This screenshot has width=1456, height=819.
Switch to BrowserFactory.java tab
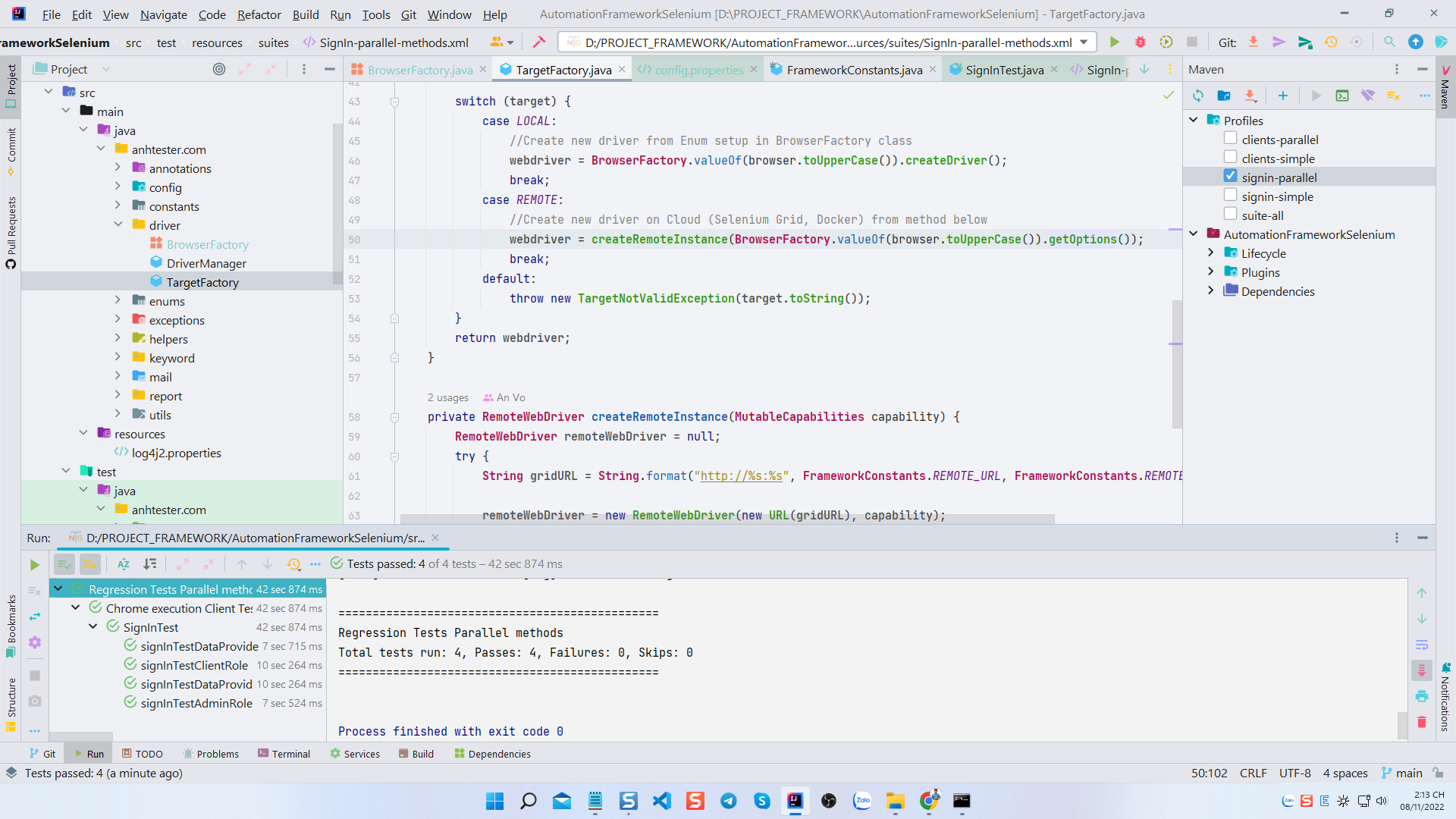coord(419,70)
